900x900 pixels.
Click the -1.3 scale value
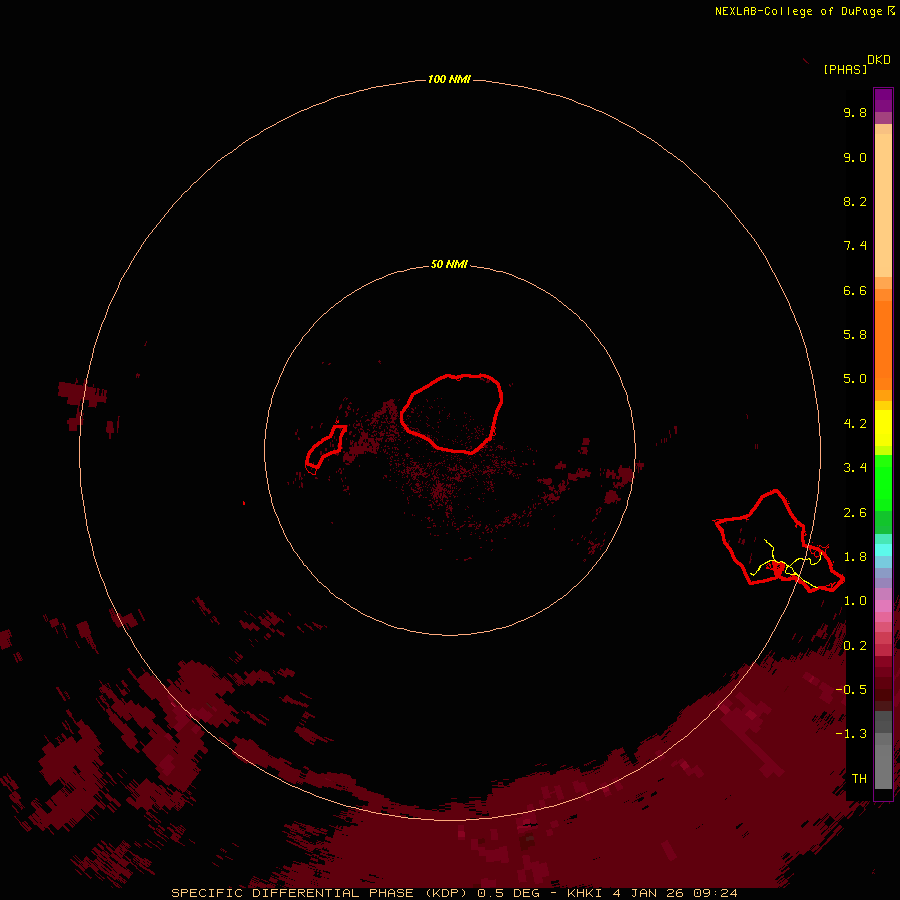pyautogui.click(x=851, y=734)
